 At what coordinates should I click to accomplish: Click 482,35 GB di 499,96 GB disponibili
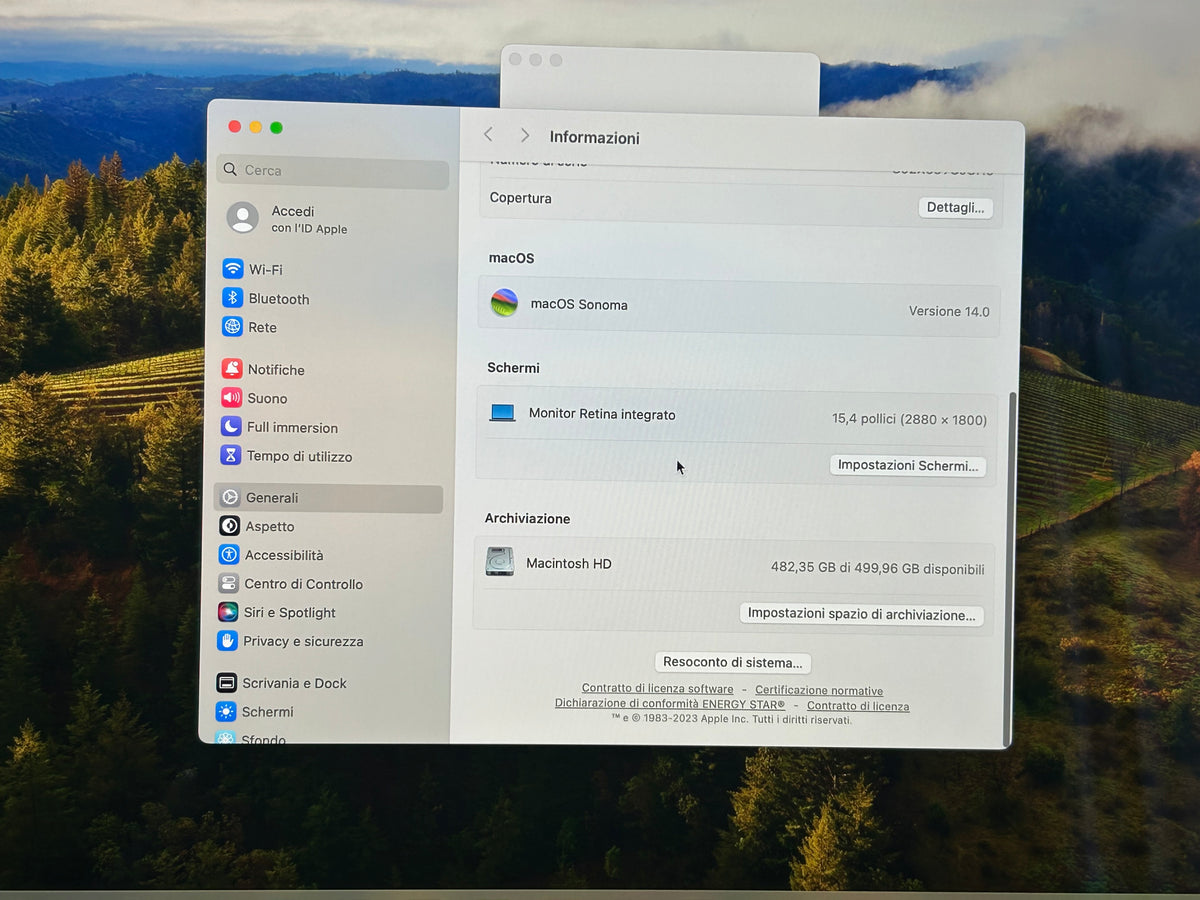(877, 568)
